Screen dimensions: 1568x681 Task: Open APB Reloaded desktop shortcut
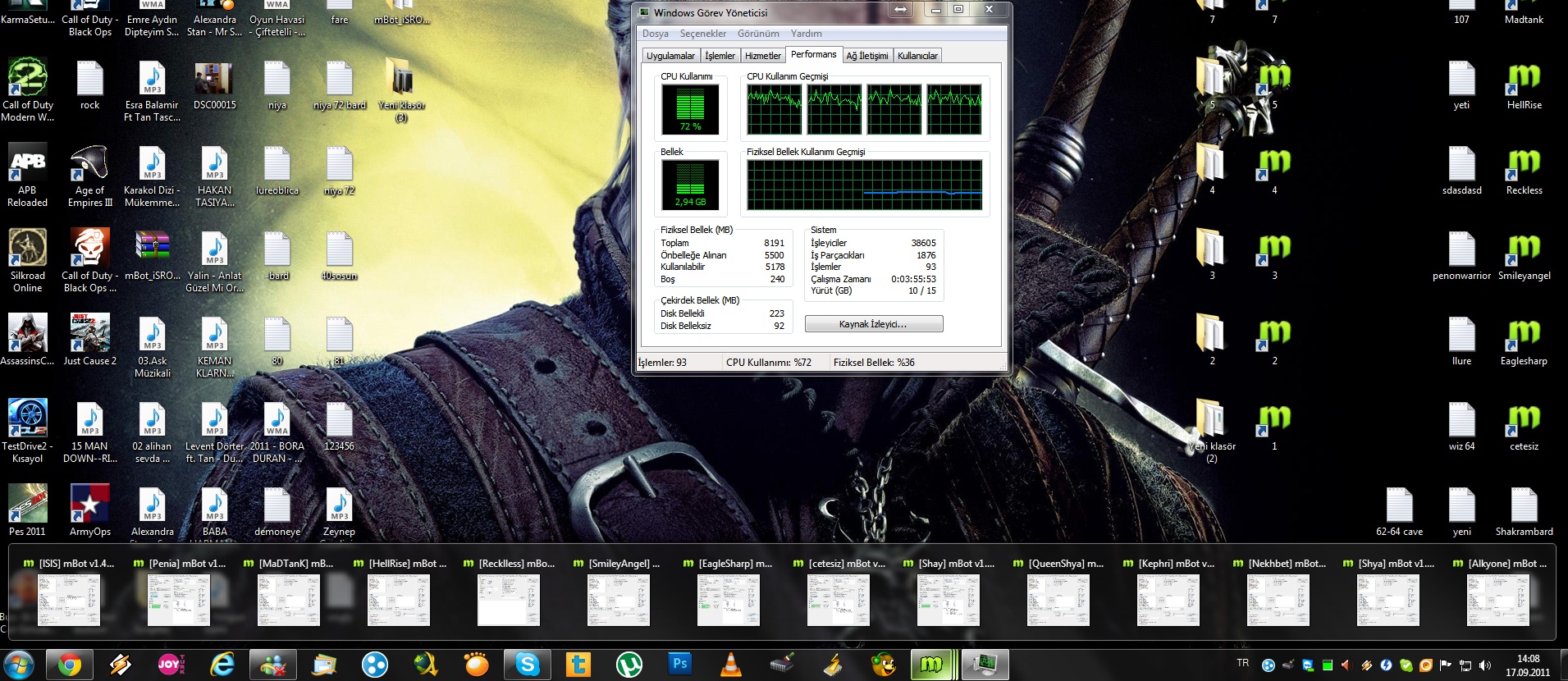pyautogui.click(x=28, y=176)
